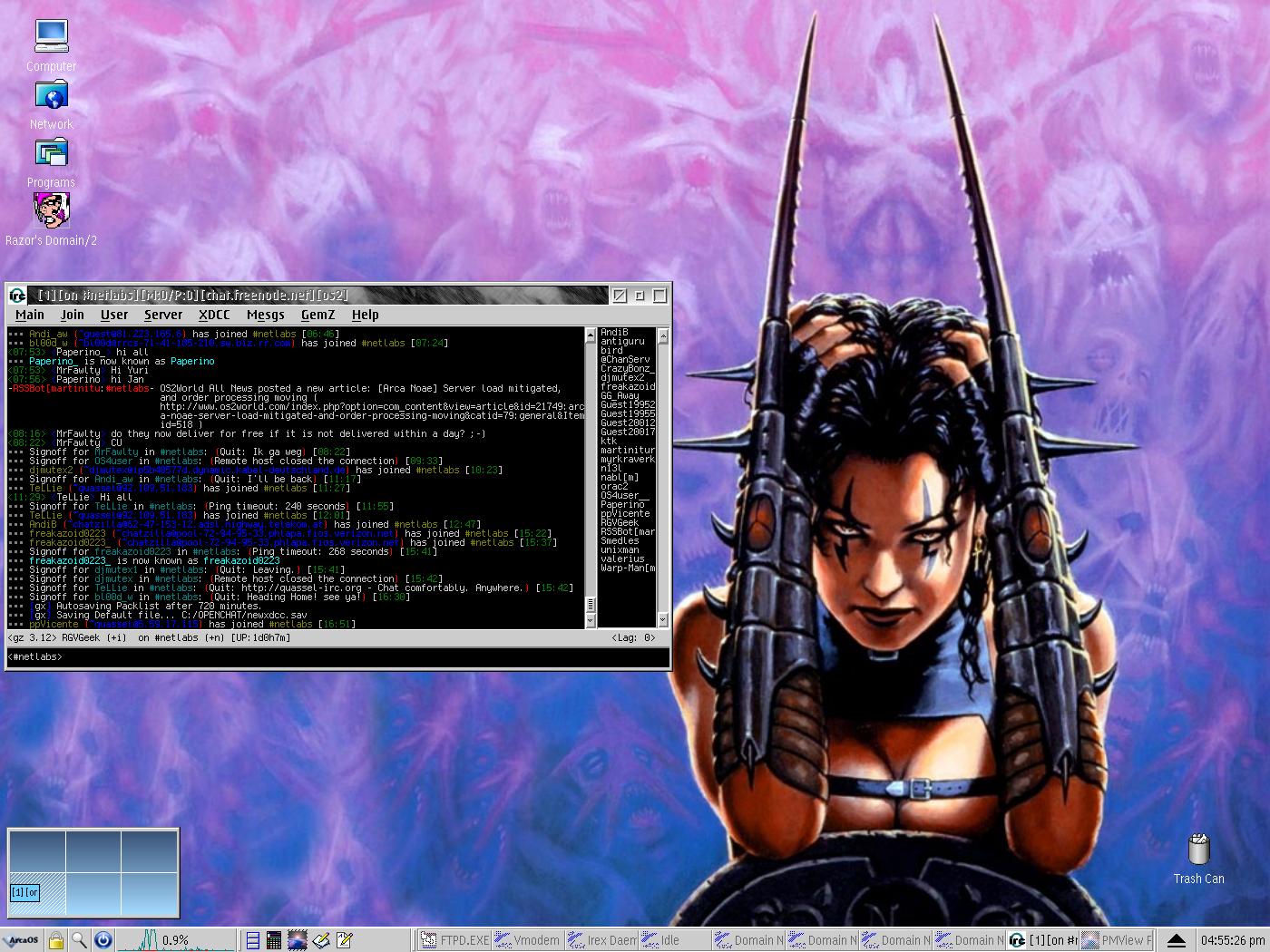The height and width of the screenshot is (952, 1270).
Task: Click the blue drawer-list icon in taskbar
Action: pyautogui.click(x=253, y=940)
